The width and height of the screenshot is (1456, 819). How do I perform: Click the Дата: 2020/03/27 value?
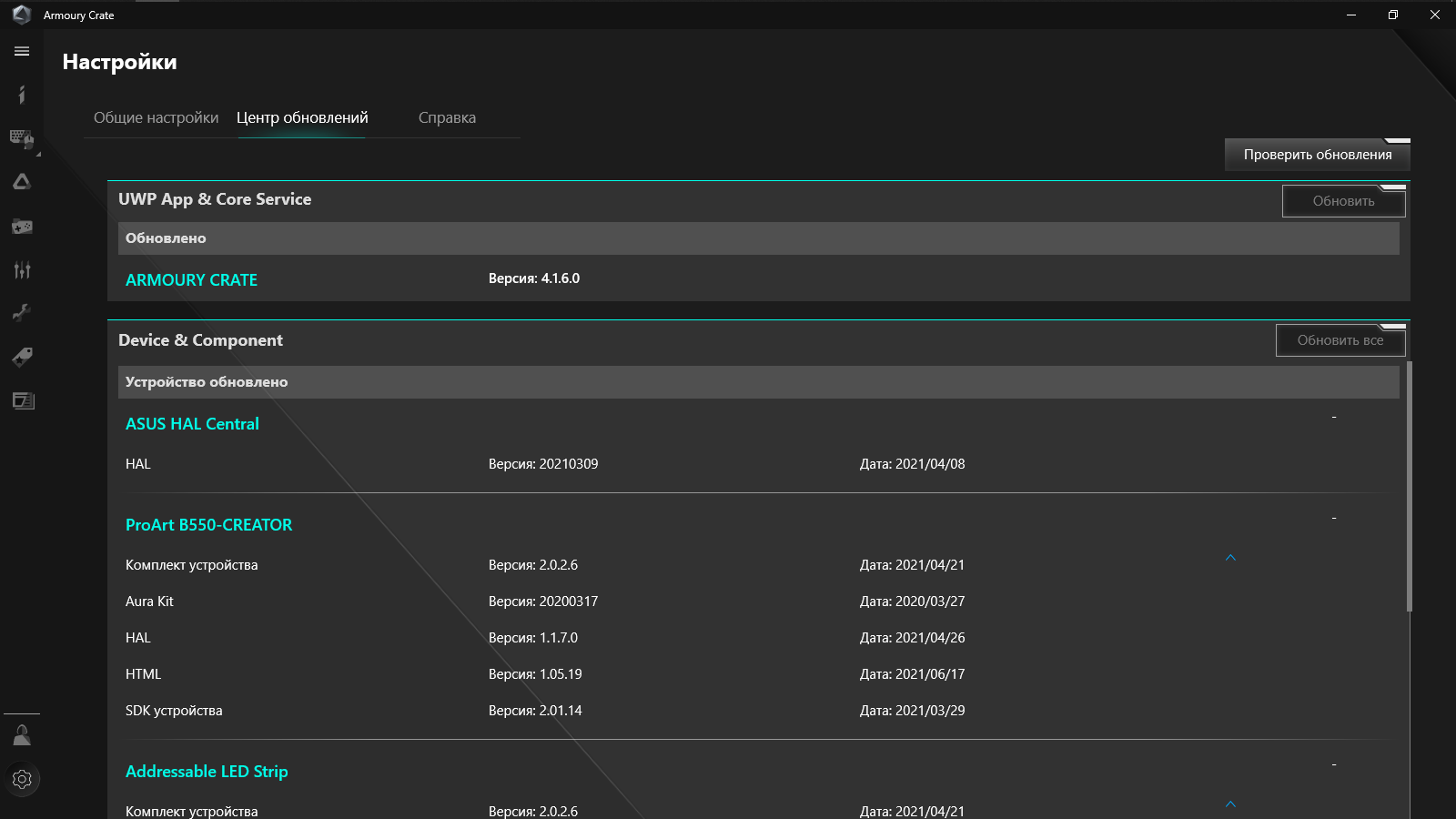912,602
